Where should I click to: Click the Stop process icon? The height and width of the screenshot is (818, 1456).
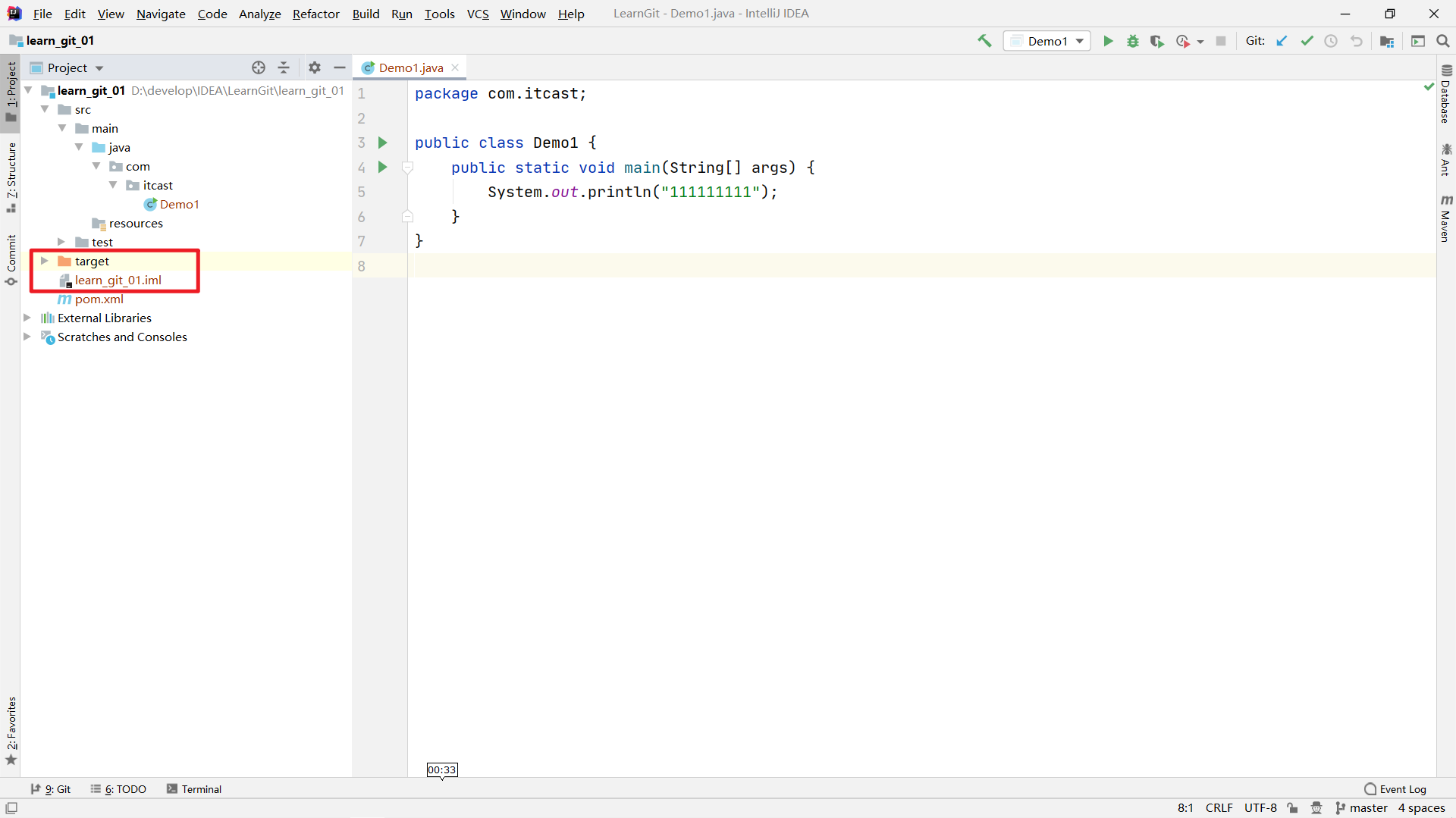tap(1221, 41)
